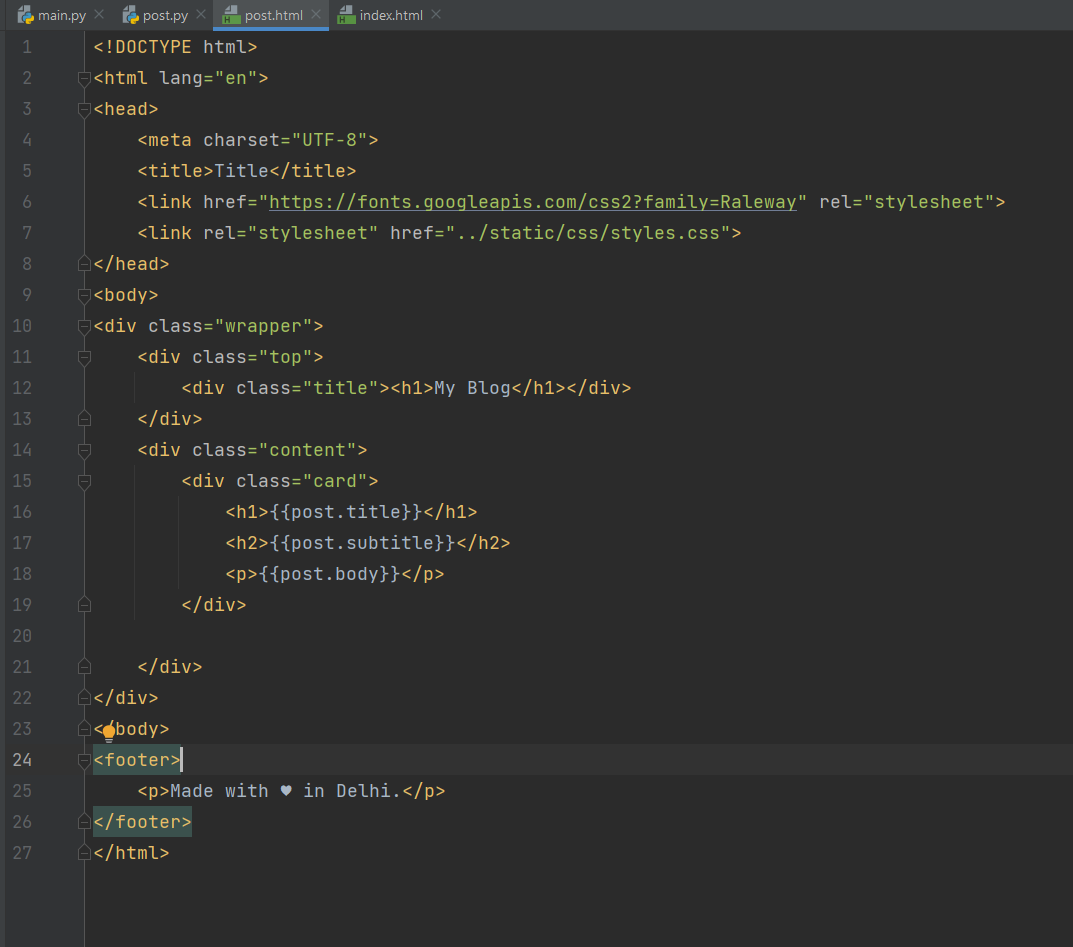This screenshot has height=947, width=1073.
Task: Collapse the head section fold on line 3
Action: click(x=84, y=109)
